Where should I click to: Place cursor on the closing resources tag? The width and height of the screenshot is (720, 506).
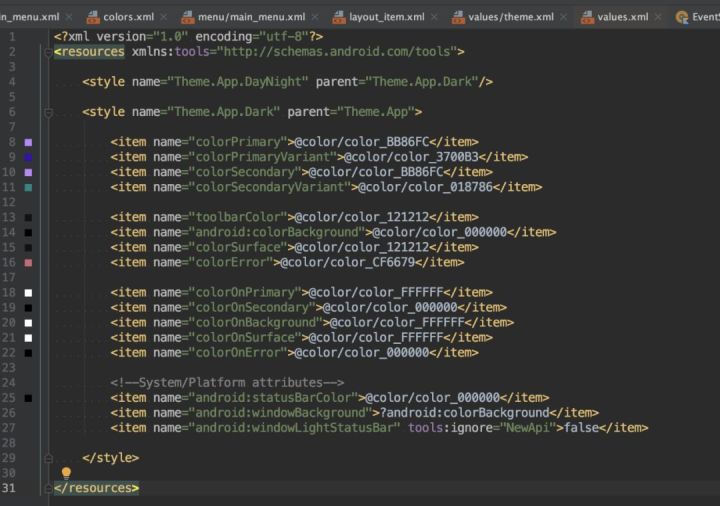96,488
